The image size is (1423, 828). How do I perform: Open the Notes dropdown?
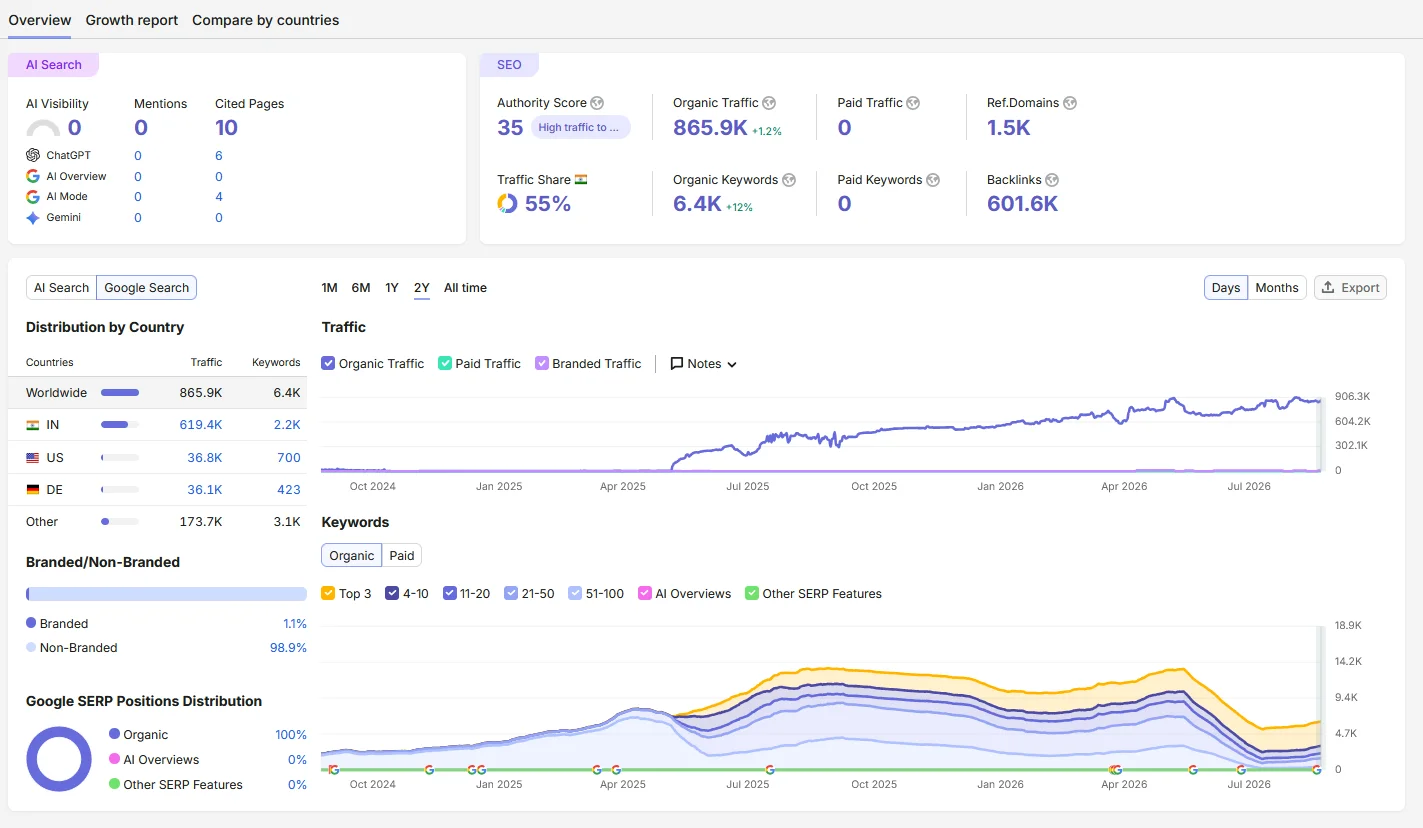tap(704, 364)
